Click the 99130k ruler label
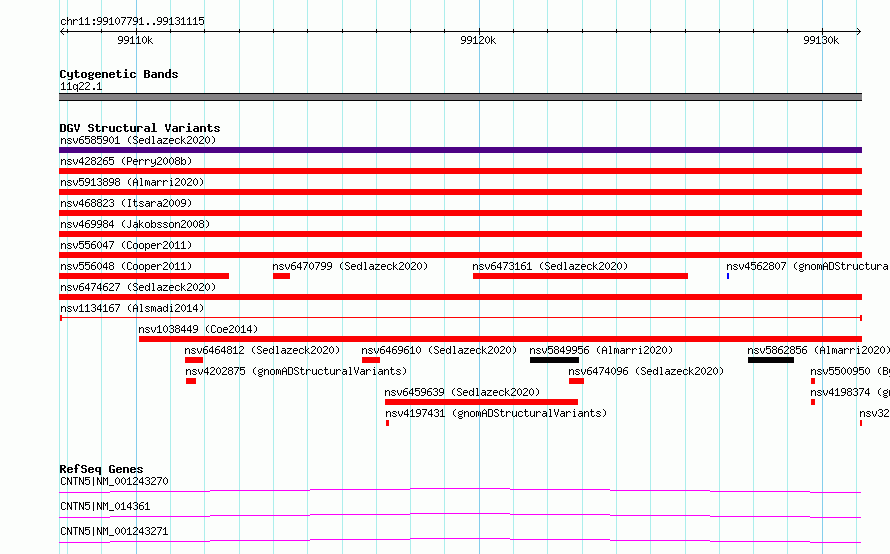Viewport: 890px width, 554px height. click(821, 40)
